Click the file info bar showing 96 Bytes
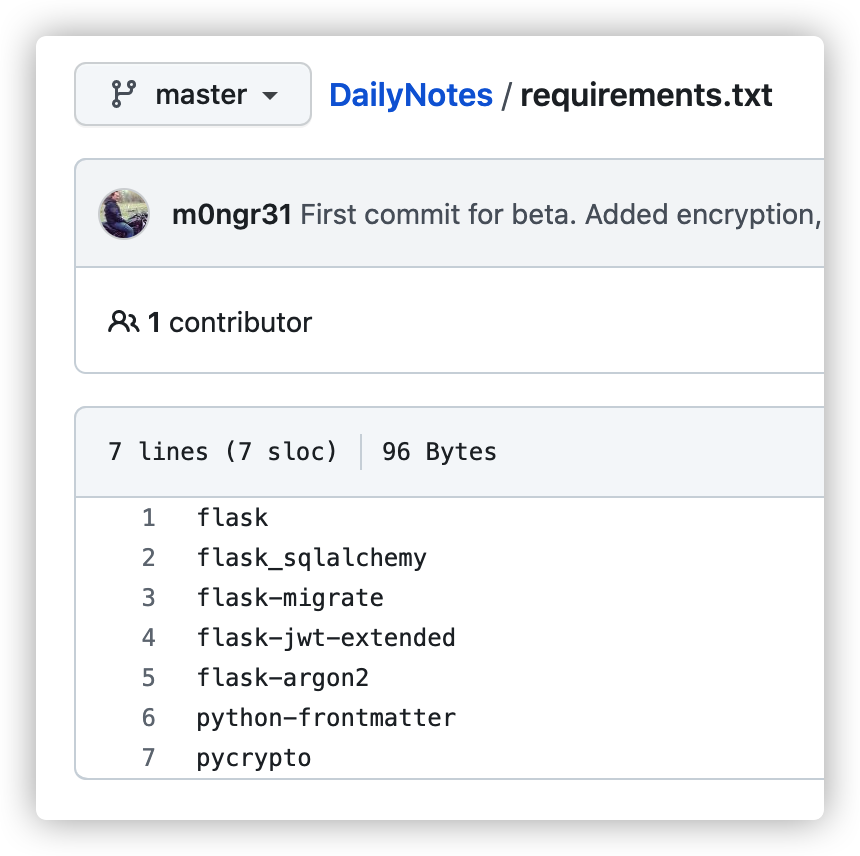Image resolution: width=860 pixels, height=856 pixels. pos(438,452)
